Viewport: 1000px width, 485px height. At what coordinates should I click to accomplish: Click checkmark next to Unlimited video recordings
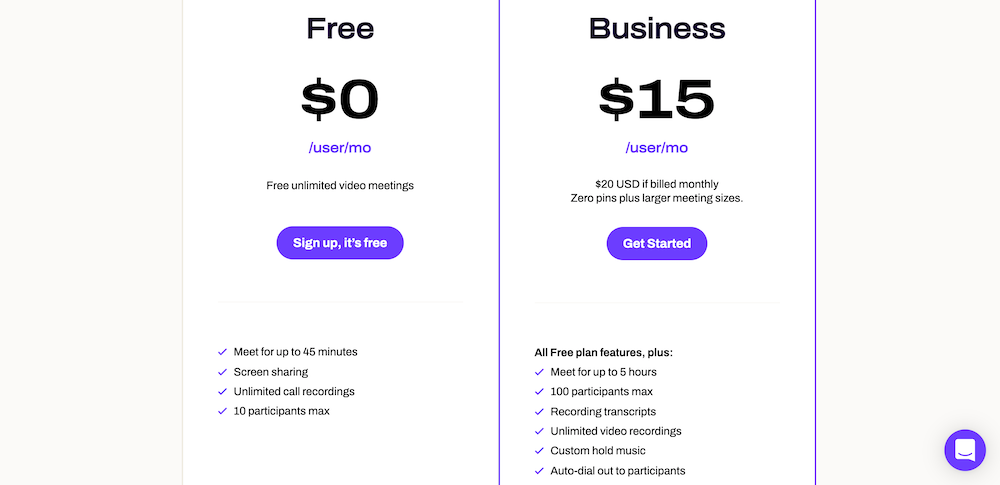tap(540, 431)
